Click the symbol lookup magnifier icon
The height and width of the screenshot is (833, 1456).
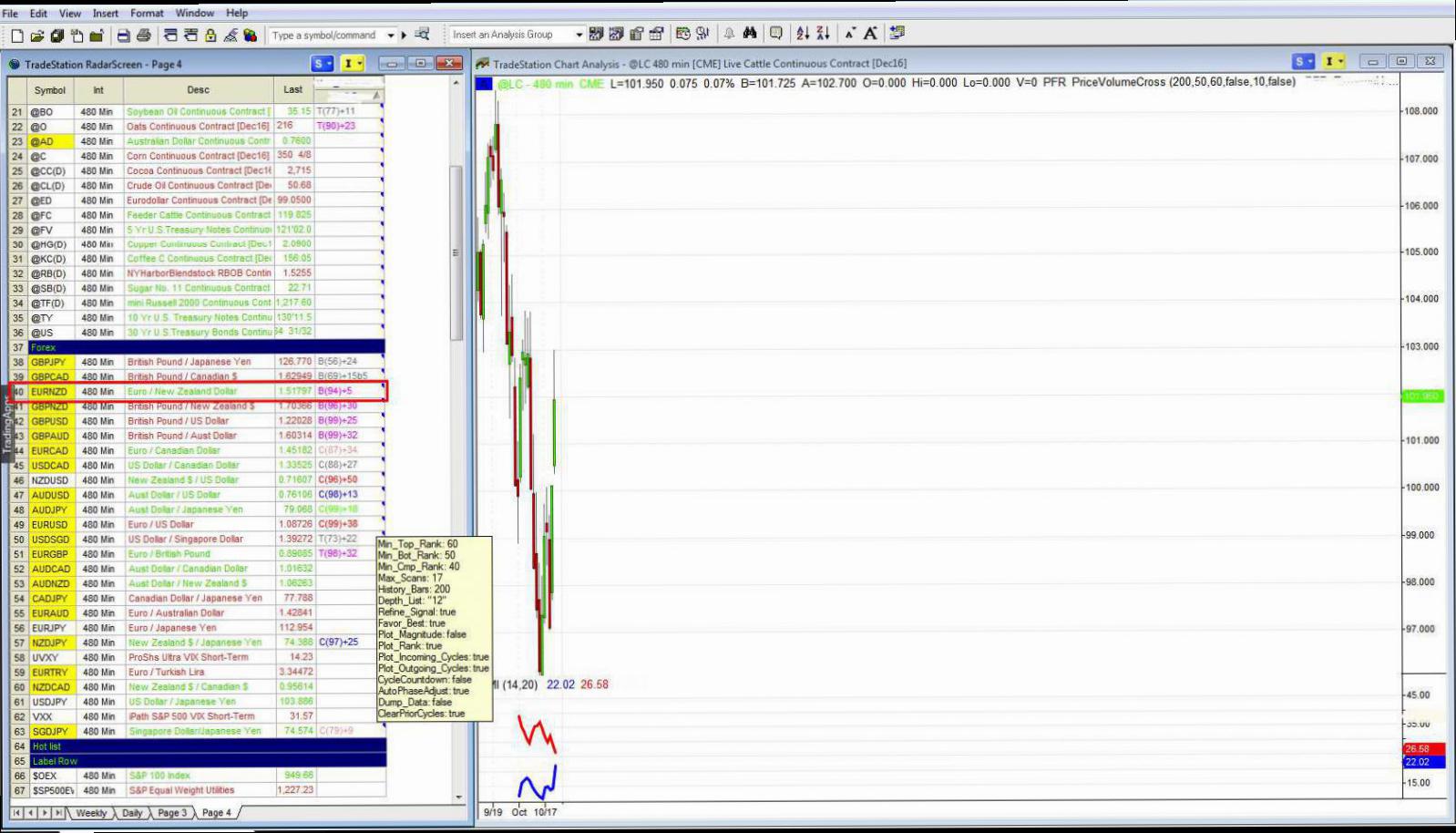422,35
